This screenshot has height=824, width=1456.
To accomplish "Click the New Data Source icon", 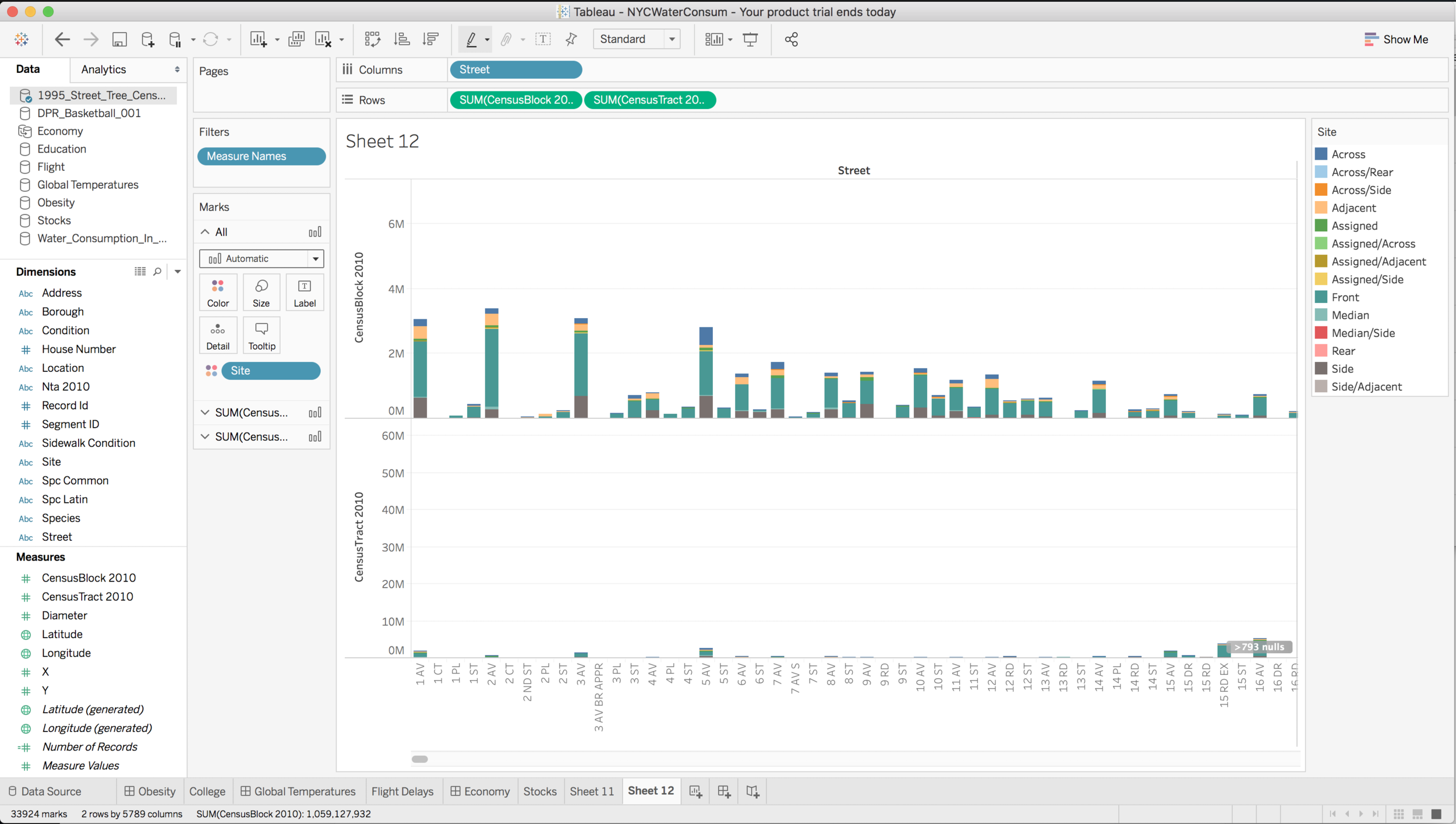I will click(148, 39).
